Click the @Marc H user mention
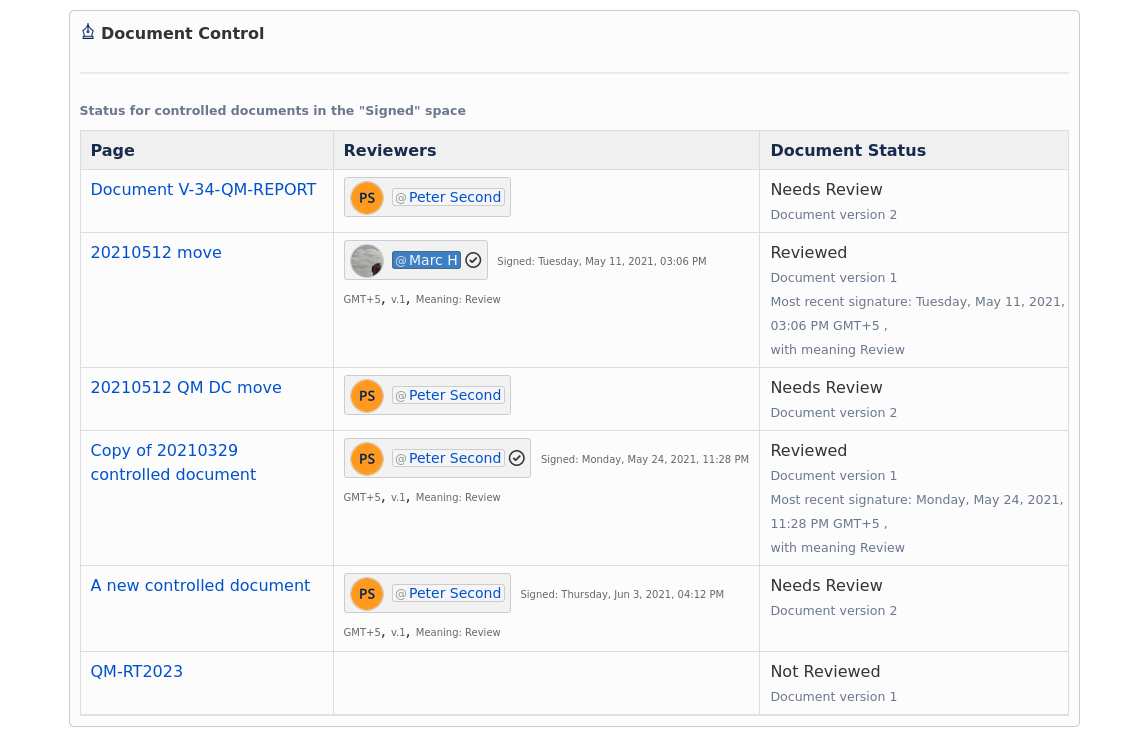Viewport: 1145px width, 753px height. coord(426,260)
